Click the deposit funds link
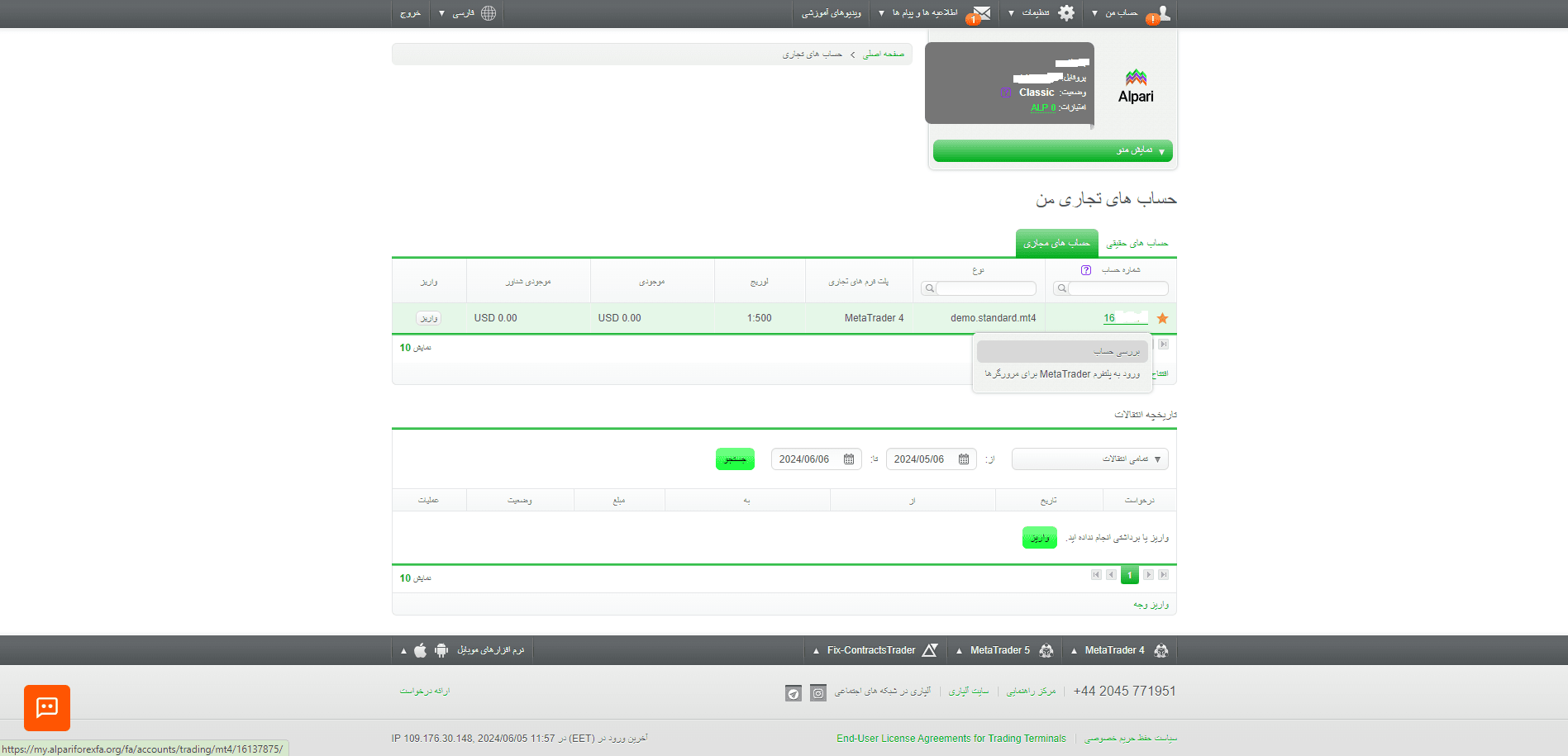1568x756 pixels. (1151, 605)
